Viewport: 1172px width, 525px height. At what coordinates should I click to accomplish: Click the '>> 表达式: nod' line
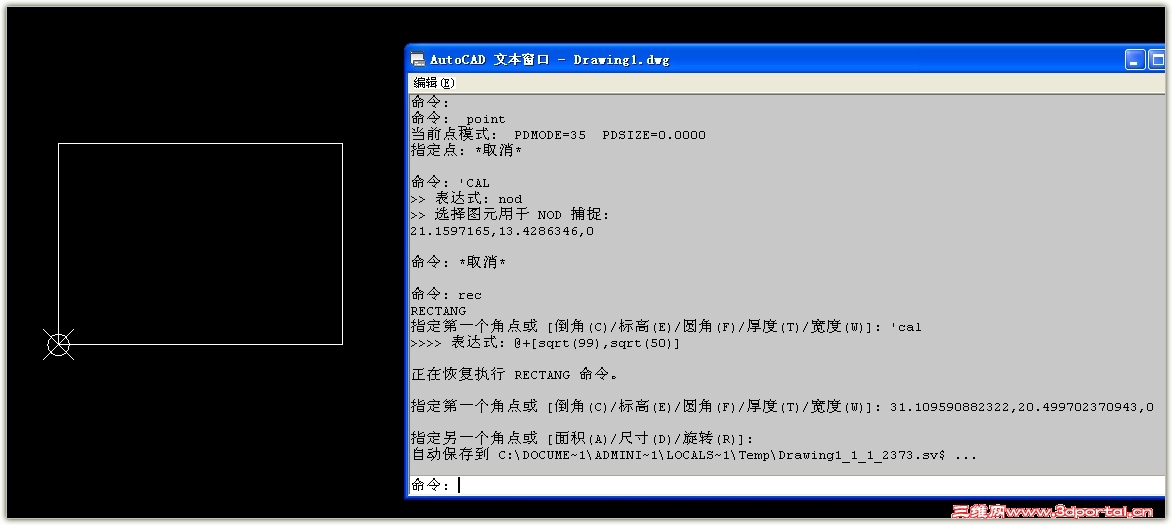pyautogui.click(x=466, y=199)
